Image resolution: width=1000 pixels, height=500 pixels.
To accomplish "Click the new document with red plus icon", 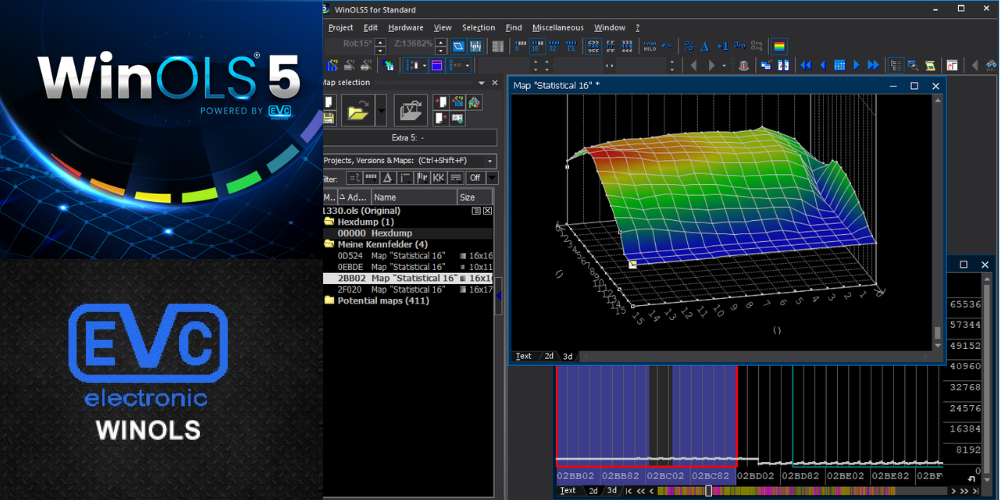I will pyautogui.click(x=441, y=102).
